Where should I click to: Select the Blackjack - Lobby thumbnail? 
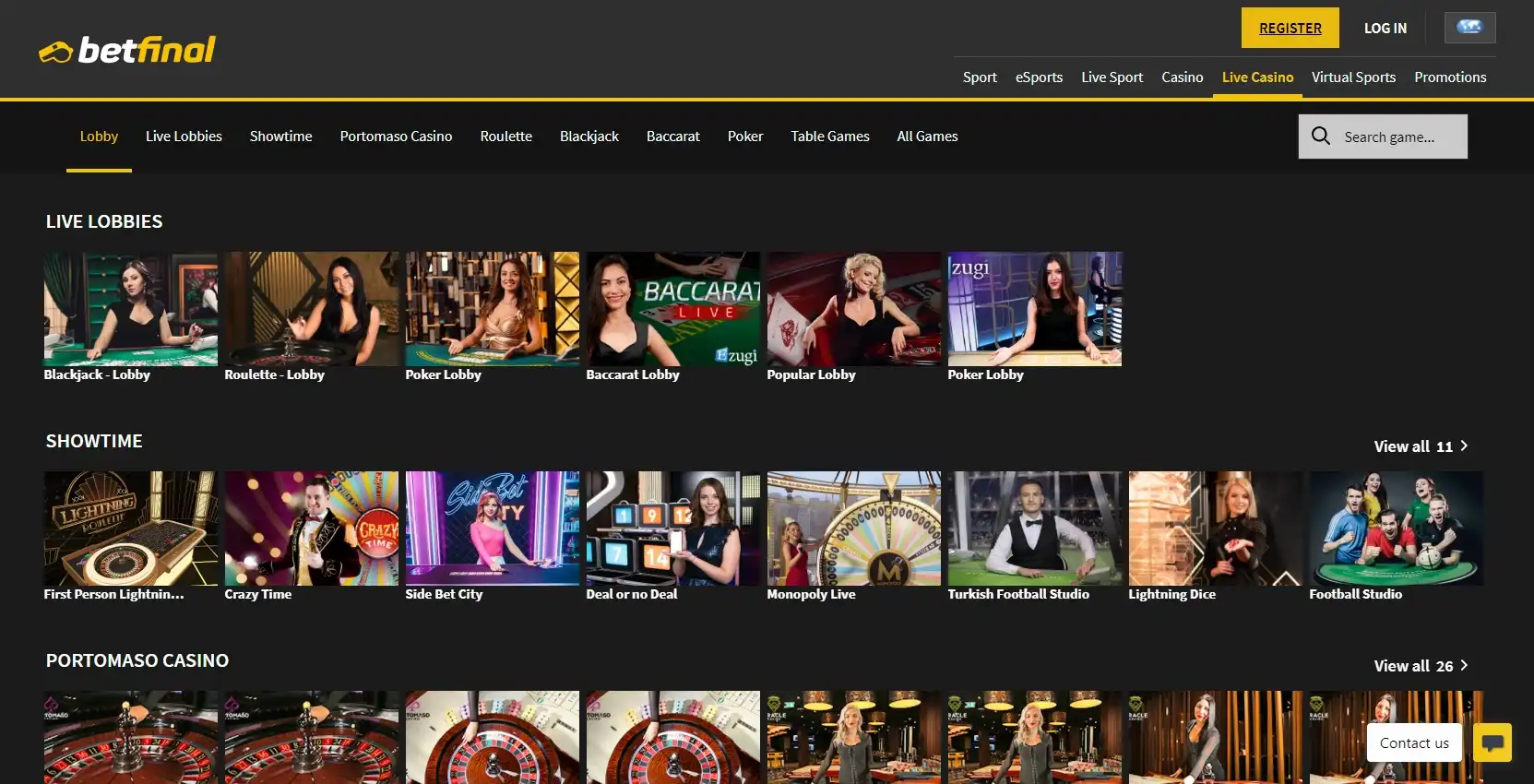[x=131, y=309]
